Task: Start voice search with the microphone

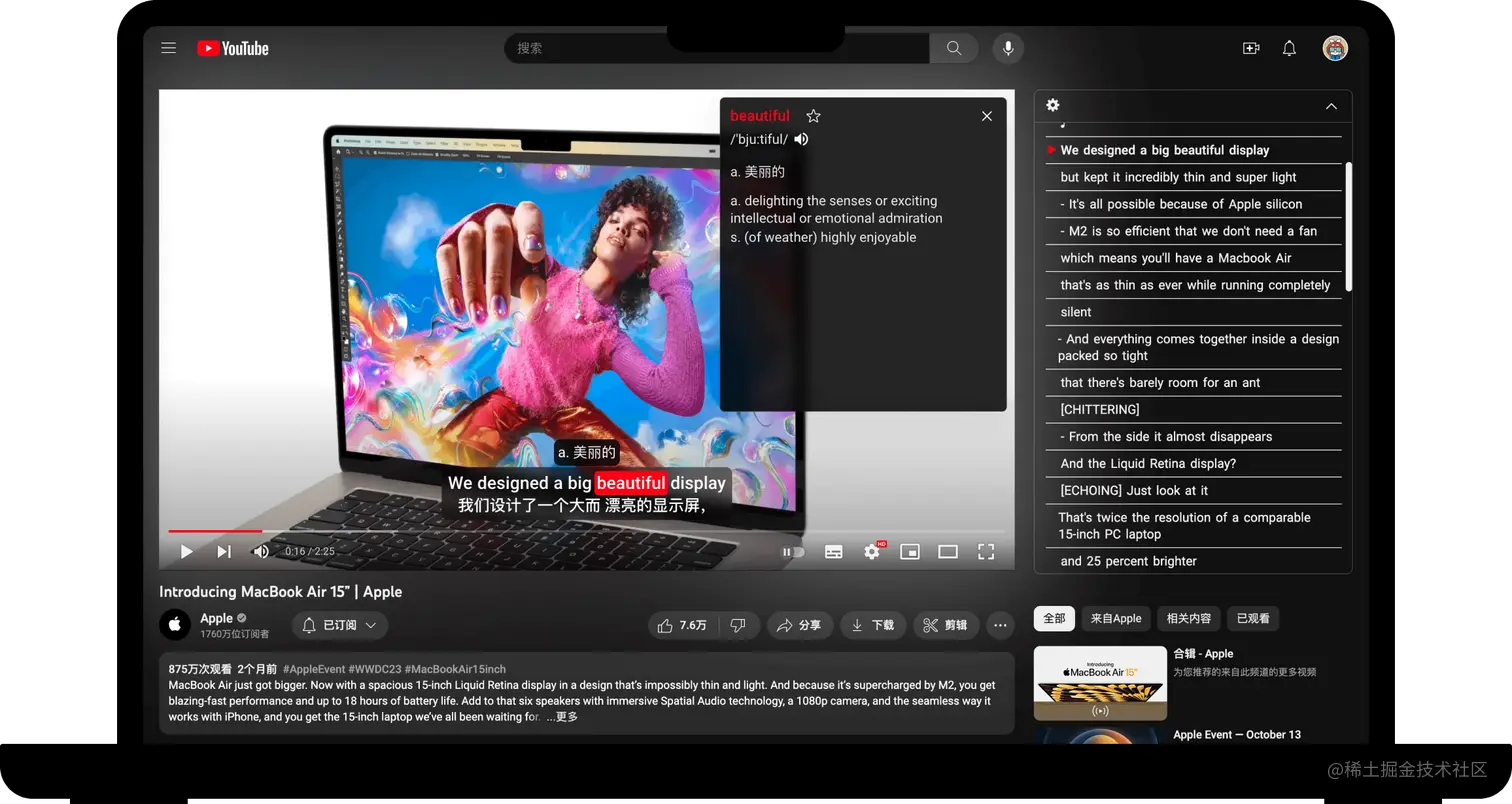Action: click(1008, 48)
